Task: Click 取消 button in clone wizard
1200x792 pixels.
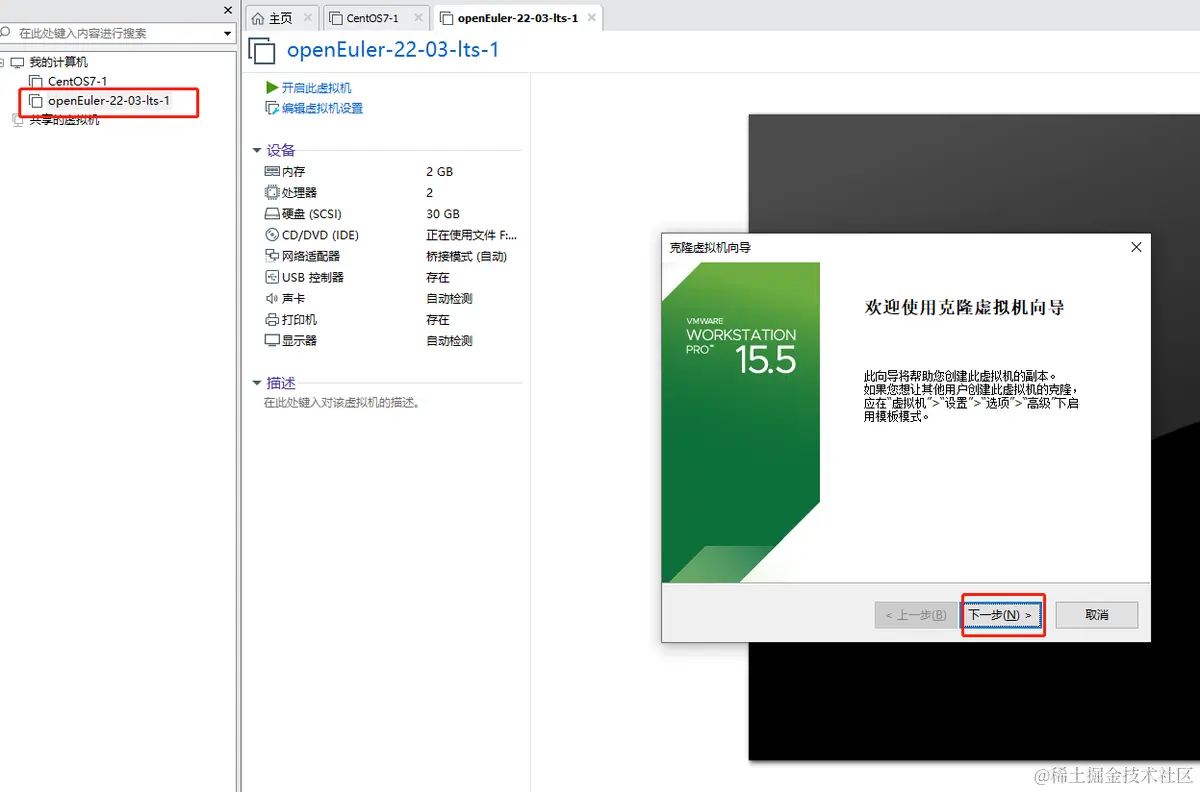Action: (1097, 615)
